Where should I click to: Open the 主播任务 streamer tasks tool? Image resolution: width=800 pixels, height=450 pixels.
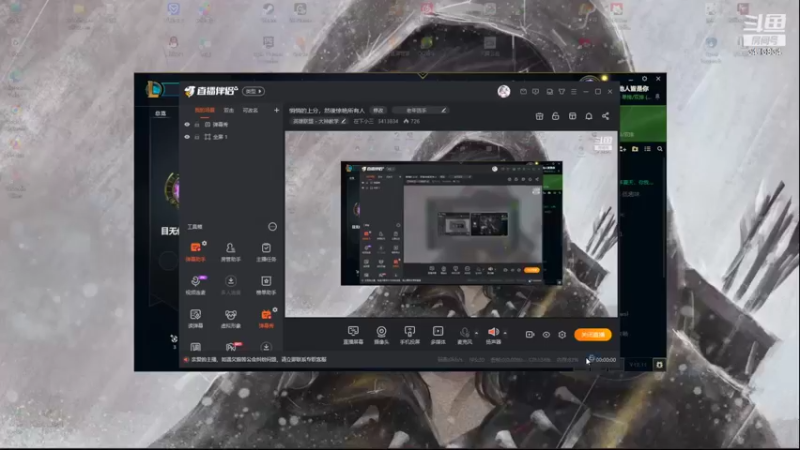pos(266,252)
